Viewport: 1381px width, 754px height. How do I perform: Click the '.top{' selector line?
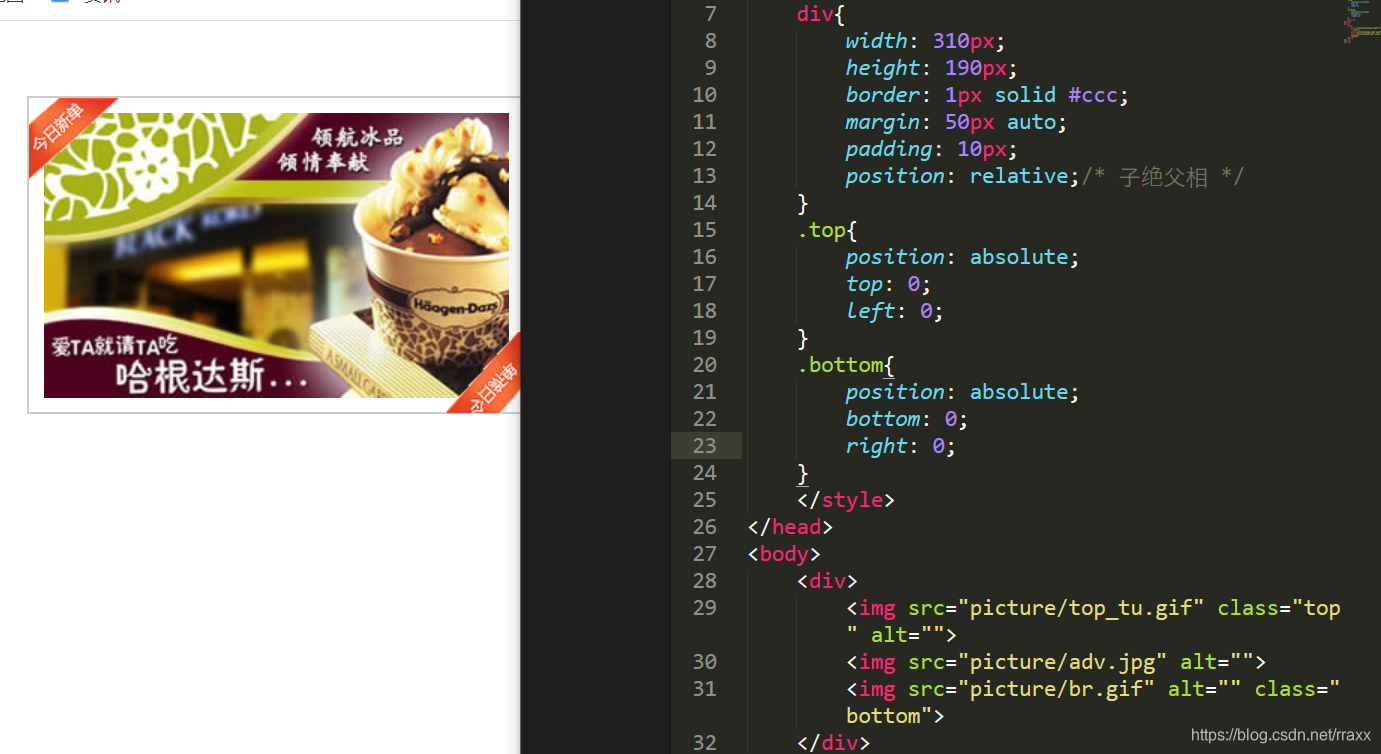click(x=827, y=230)
